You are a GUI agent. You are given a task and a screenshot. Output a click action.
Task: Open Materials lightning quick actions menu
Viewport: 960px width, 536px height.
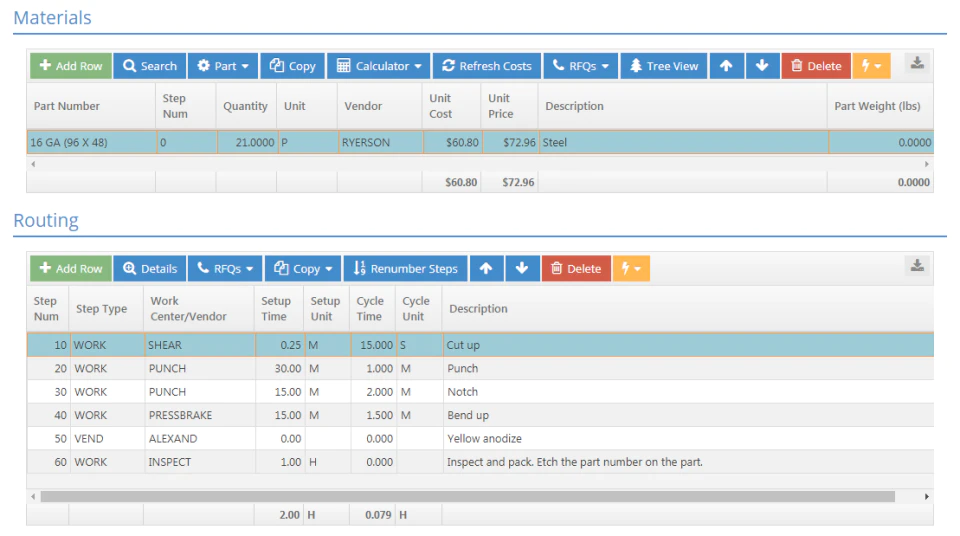point(872,66)
